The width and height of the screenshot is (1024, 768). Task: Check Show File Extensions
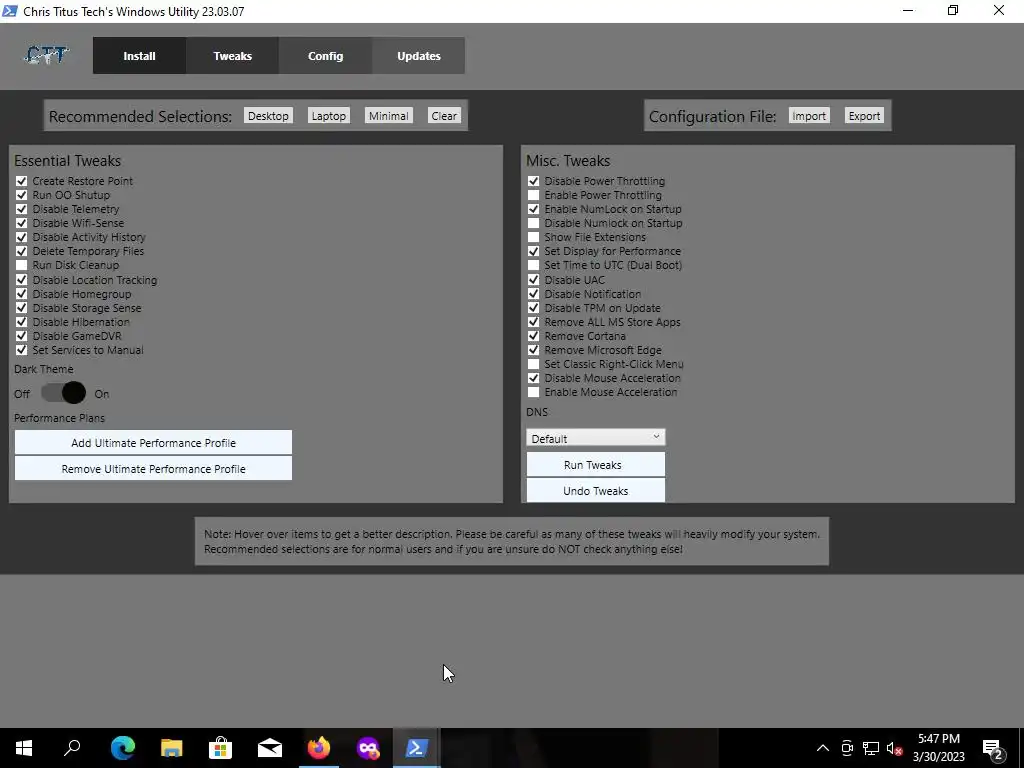(x=534, y=237)
